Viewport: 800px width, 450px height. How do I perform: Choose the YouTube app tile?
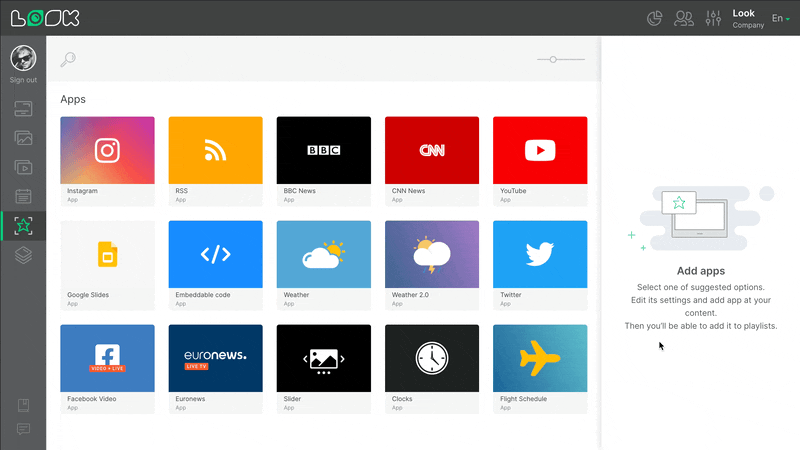(x=539, y=150)
